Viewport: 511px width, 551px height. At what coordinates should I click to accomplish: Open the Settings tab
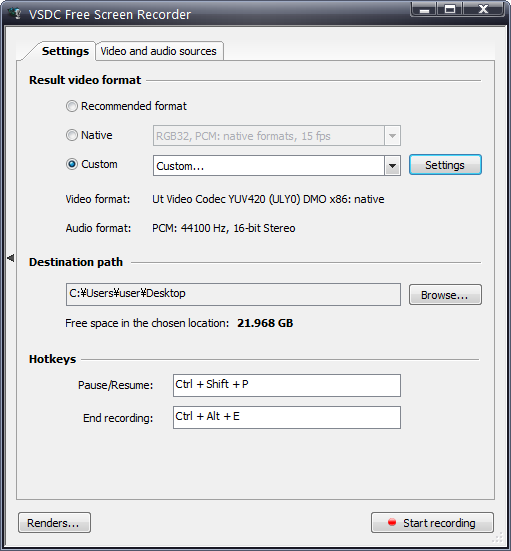pos(65,51)
